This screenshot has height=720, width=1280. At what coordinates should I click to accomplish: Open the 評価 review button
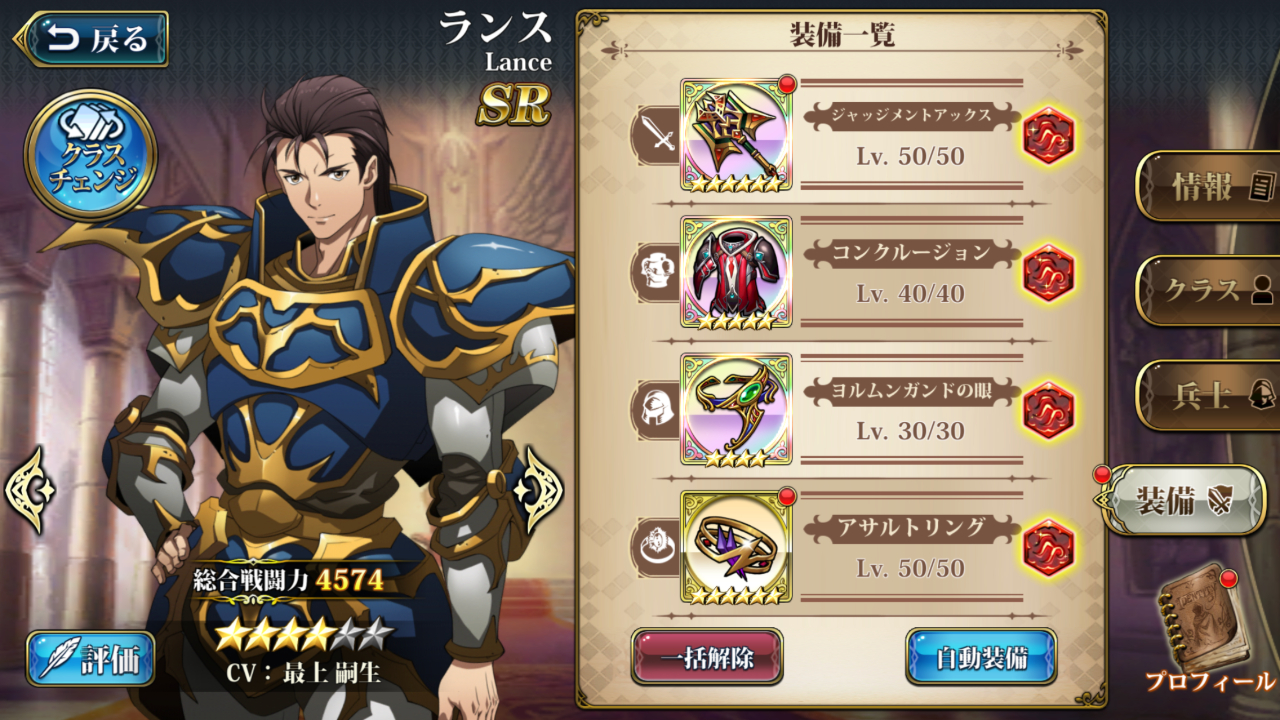pyautogui.click(x=91, y=659)
